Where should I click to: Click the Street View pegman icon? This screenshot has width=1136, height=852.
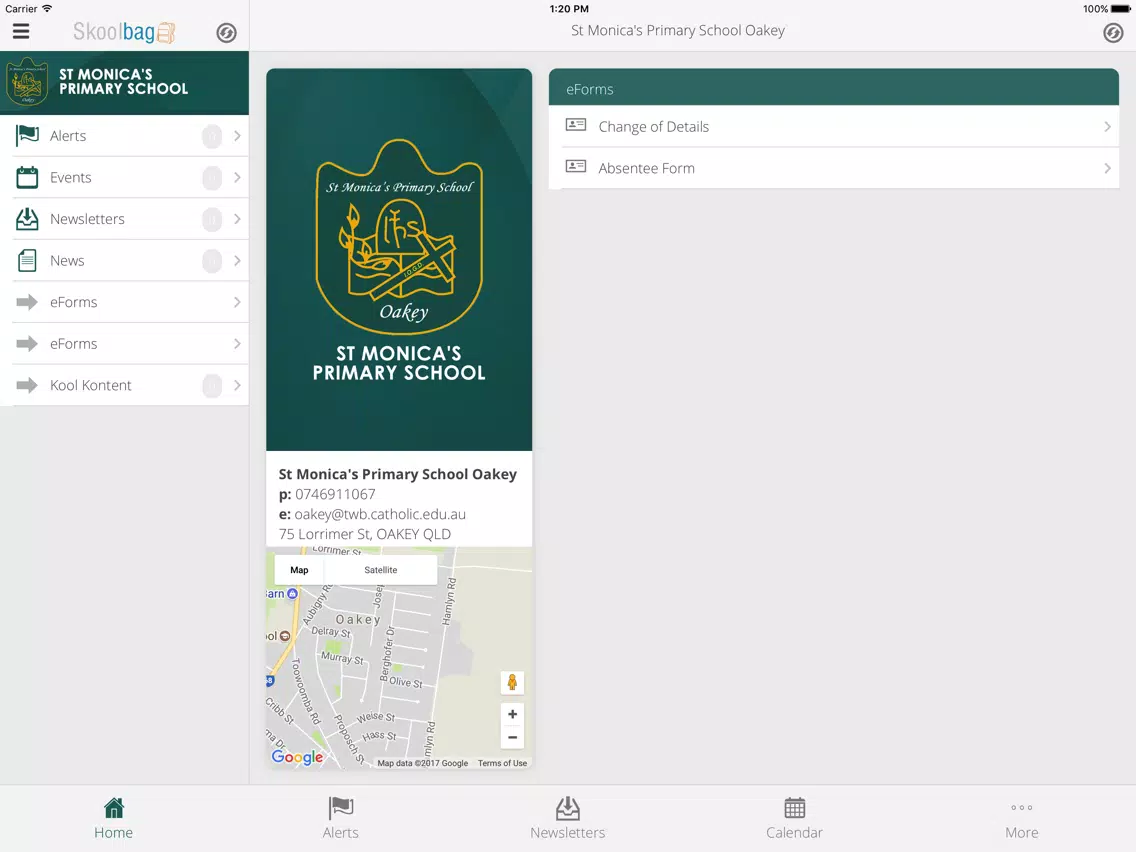(x=512, y=682)
